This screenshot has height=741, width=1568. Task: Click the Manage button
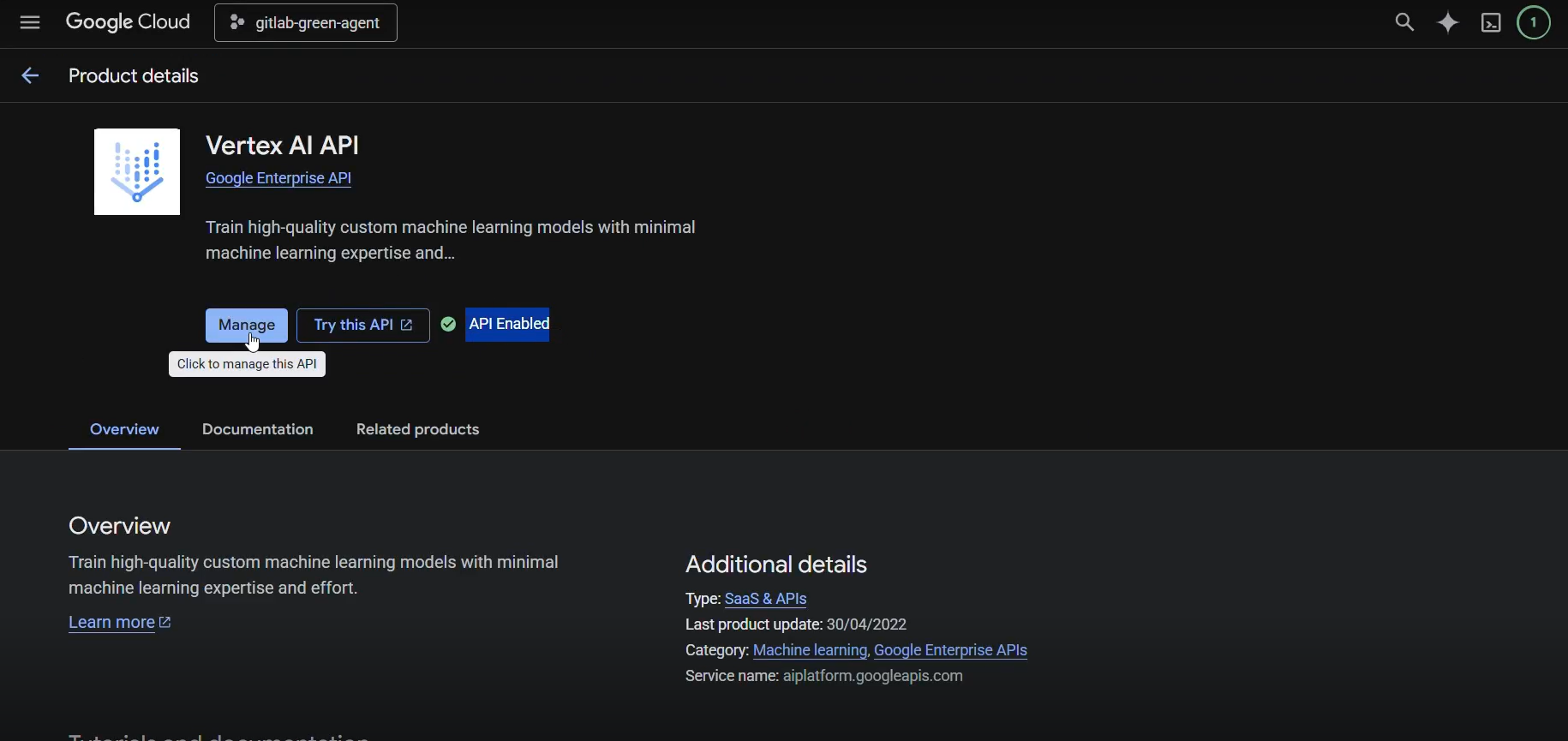click(x=247, y=326)
